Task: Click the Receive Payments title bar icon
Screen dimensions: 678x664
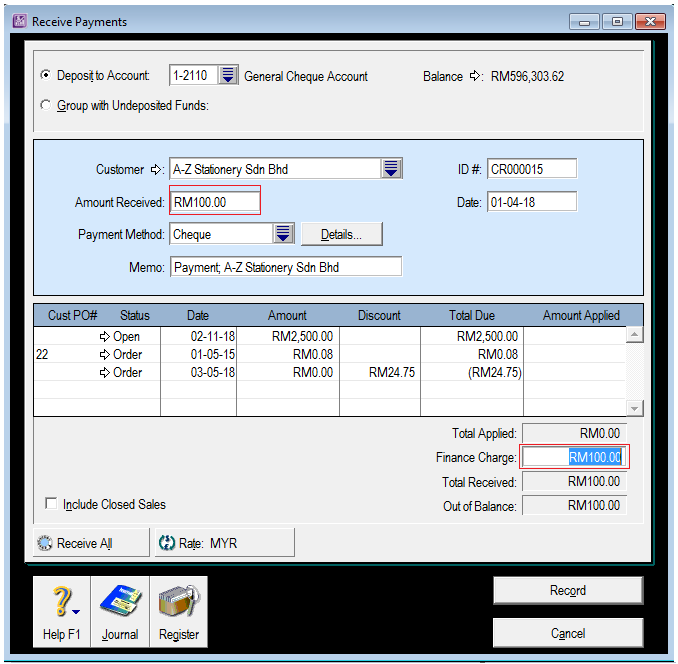Action: [19, 21]
